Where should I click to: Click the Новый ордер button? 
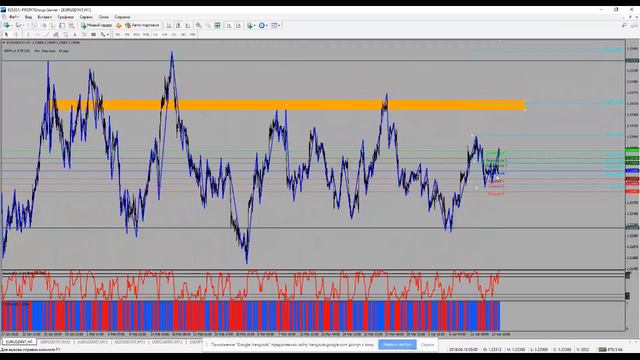tap(97, 25)
